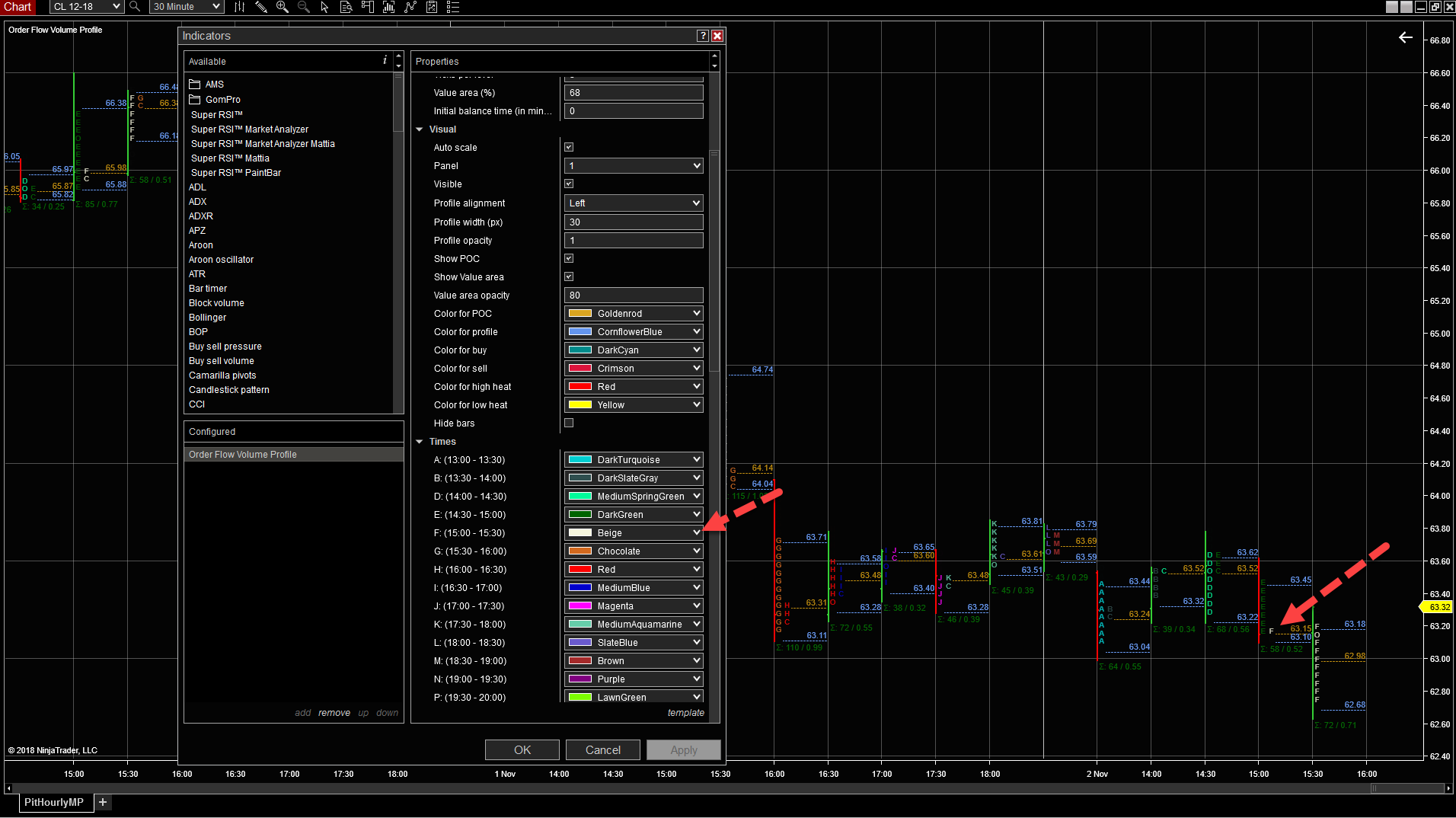The height and width of the screenshot is (818, 1456).
Task: Click the help question mark in Indicators dialog
Action: [x=703, y=36]
